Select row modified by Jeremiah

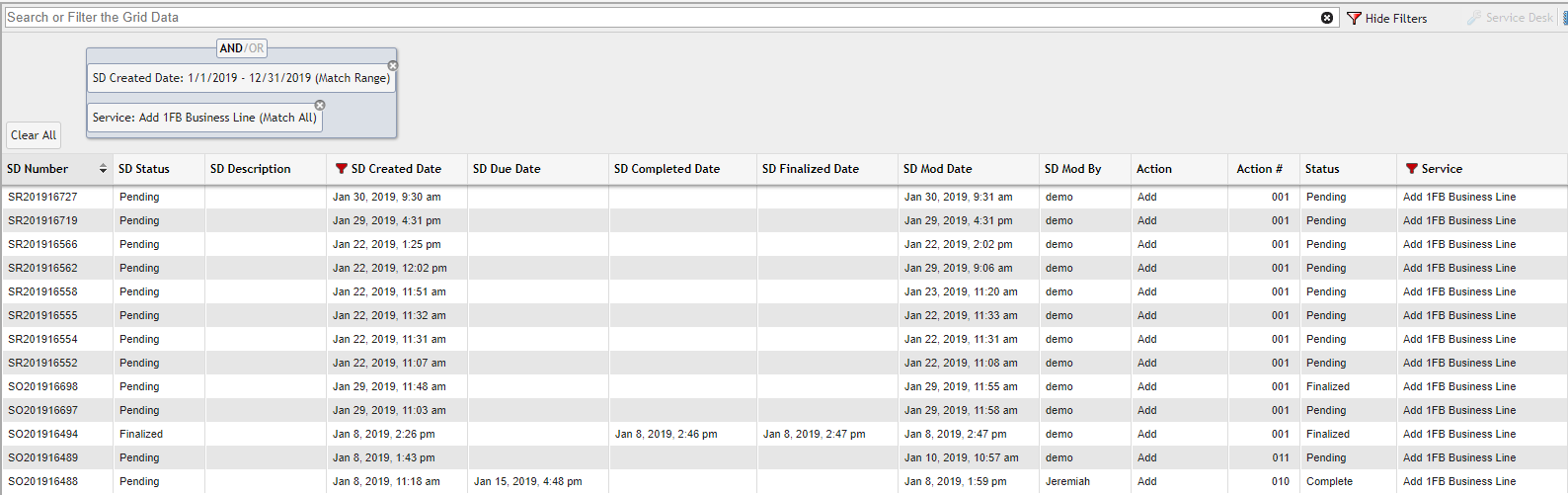[x=1067, y=481]
